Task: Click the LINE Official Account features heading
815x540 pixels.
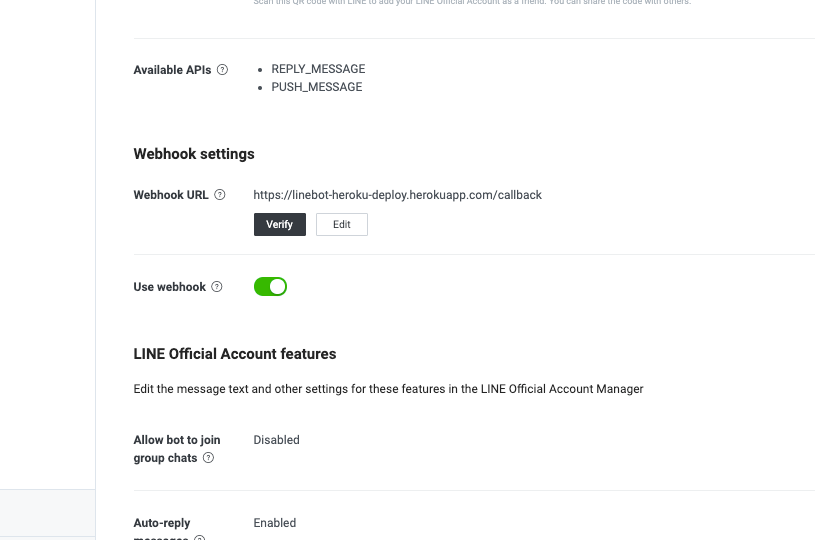Action: (235, 354)
